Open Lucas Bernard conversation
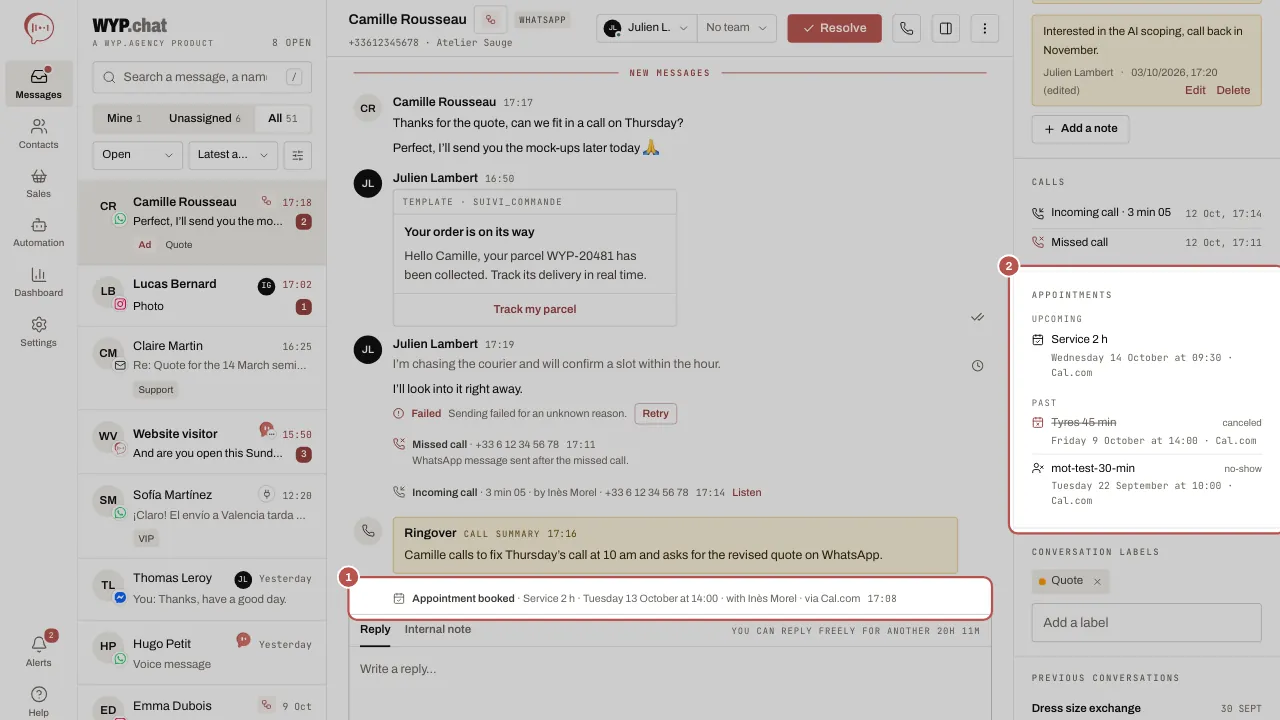 coord(202,295)
